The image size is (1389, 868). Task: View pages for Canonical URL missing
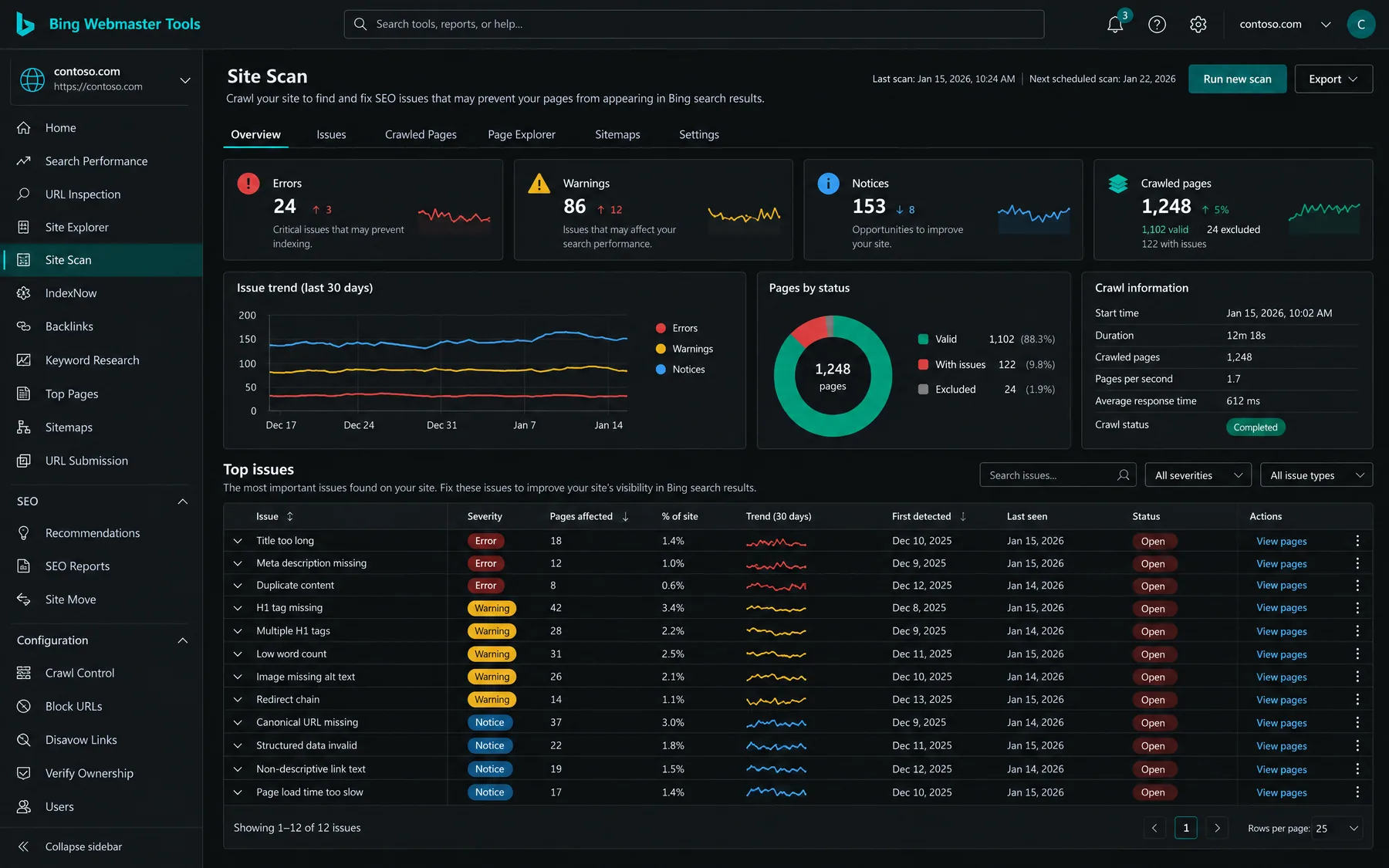tap(1281, 723)
